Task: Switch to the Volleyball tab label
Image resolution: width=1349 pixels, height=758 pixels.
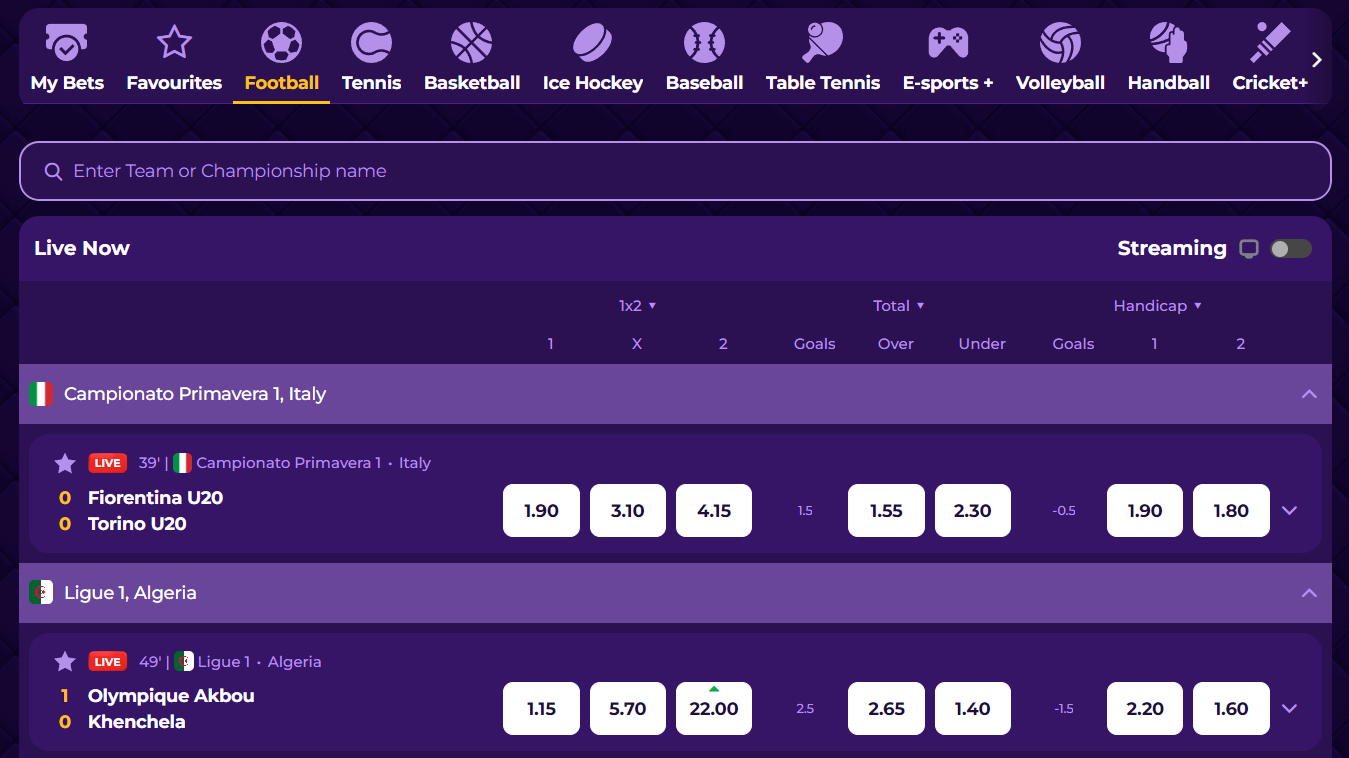Action: pyautogui.click(x=1060, y=83)
